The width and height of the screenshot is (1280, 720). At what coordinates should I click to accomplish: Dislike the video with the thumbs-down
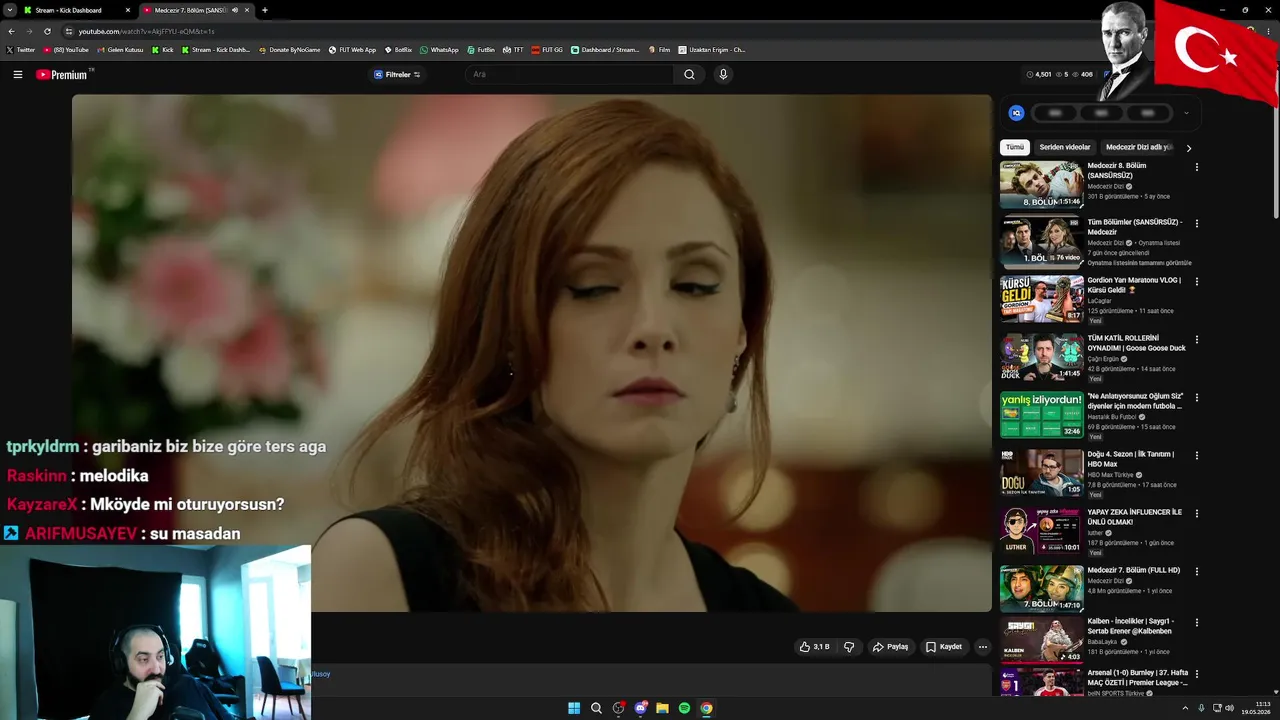click(849, 647)
